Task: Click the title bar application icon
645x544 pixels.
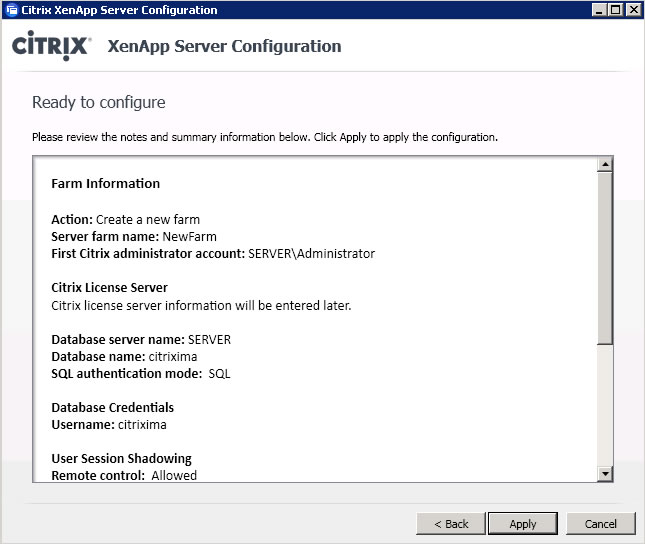Action: pyautogui.click(x=12, y=9)
